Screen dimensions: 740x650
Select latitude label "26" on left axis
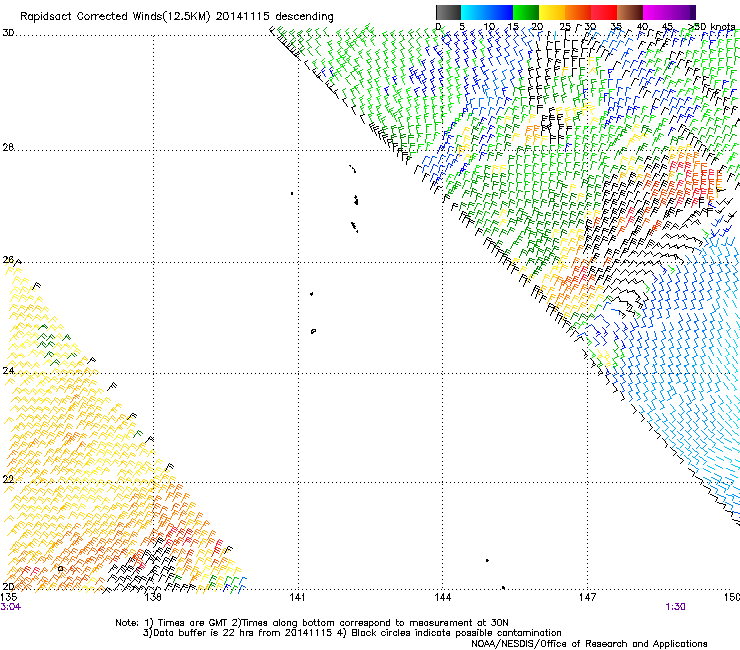point(8,260)
